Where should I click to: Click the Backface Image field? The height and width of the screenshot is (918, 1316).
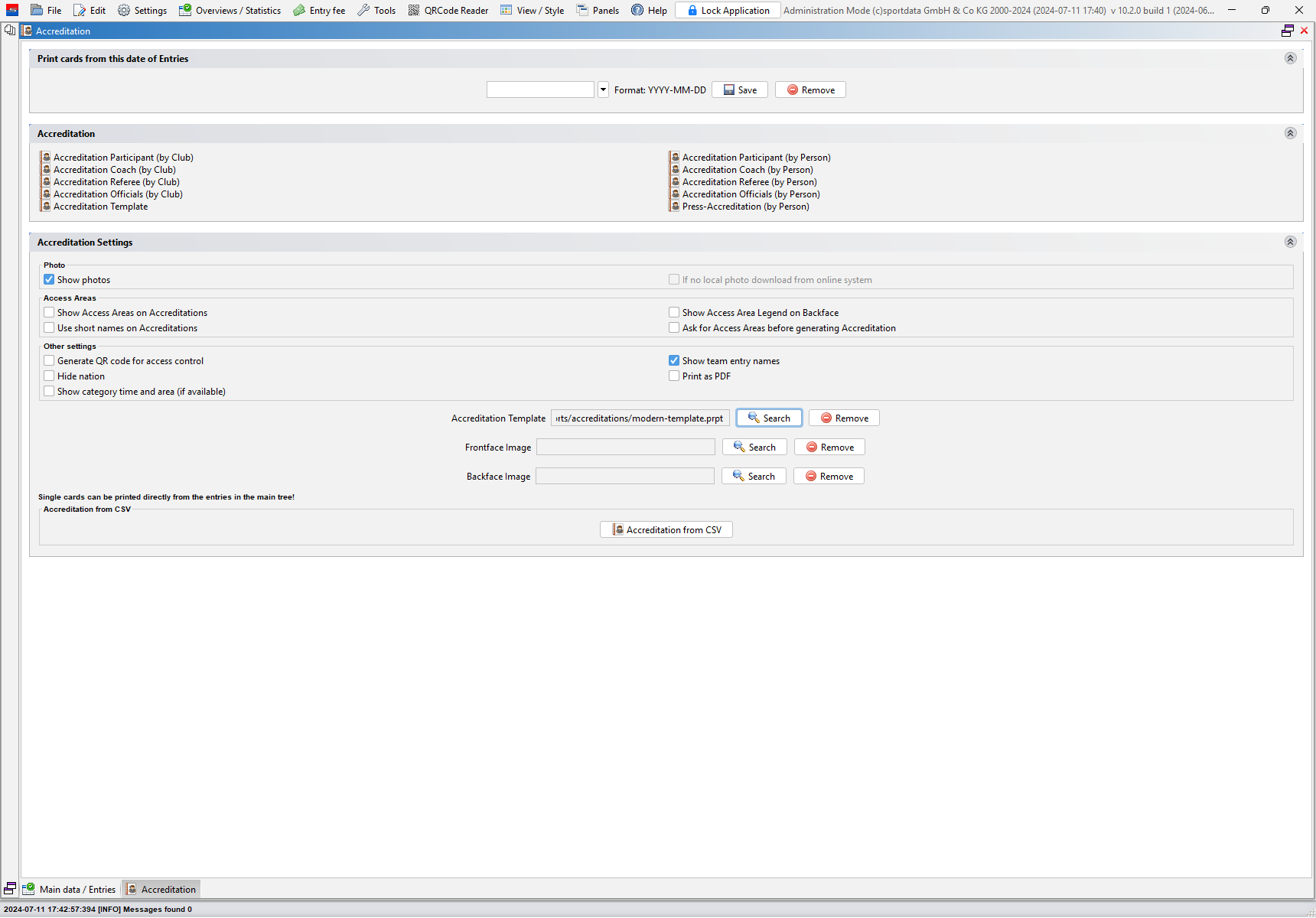click(x=624, y=476)
